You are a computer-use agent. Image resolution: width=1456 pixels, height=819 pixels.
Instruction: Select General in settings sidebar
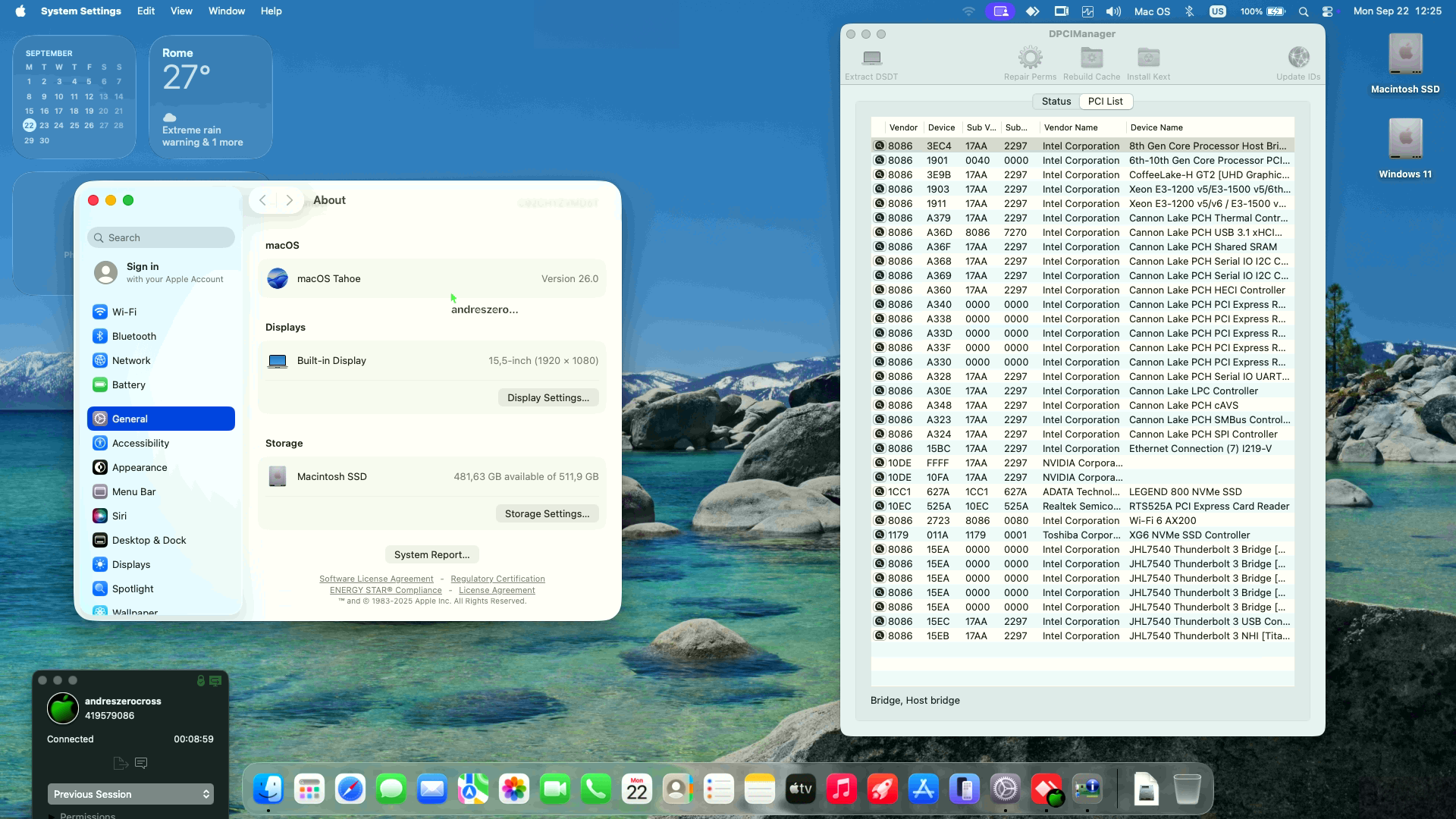pos(161,419)
